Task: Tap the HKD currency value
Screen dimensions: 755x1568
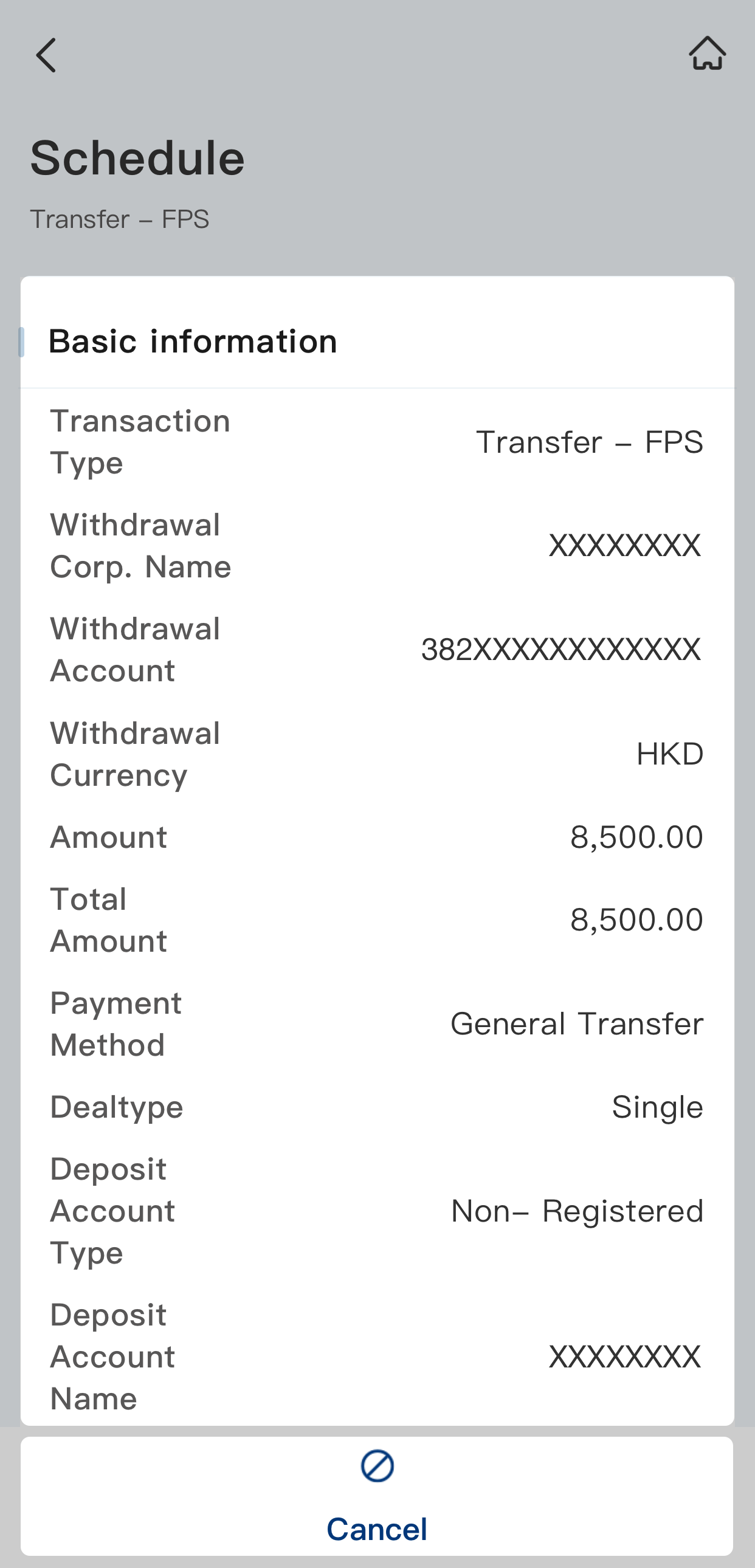Action: tap(669, 754)
